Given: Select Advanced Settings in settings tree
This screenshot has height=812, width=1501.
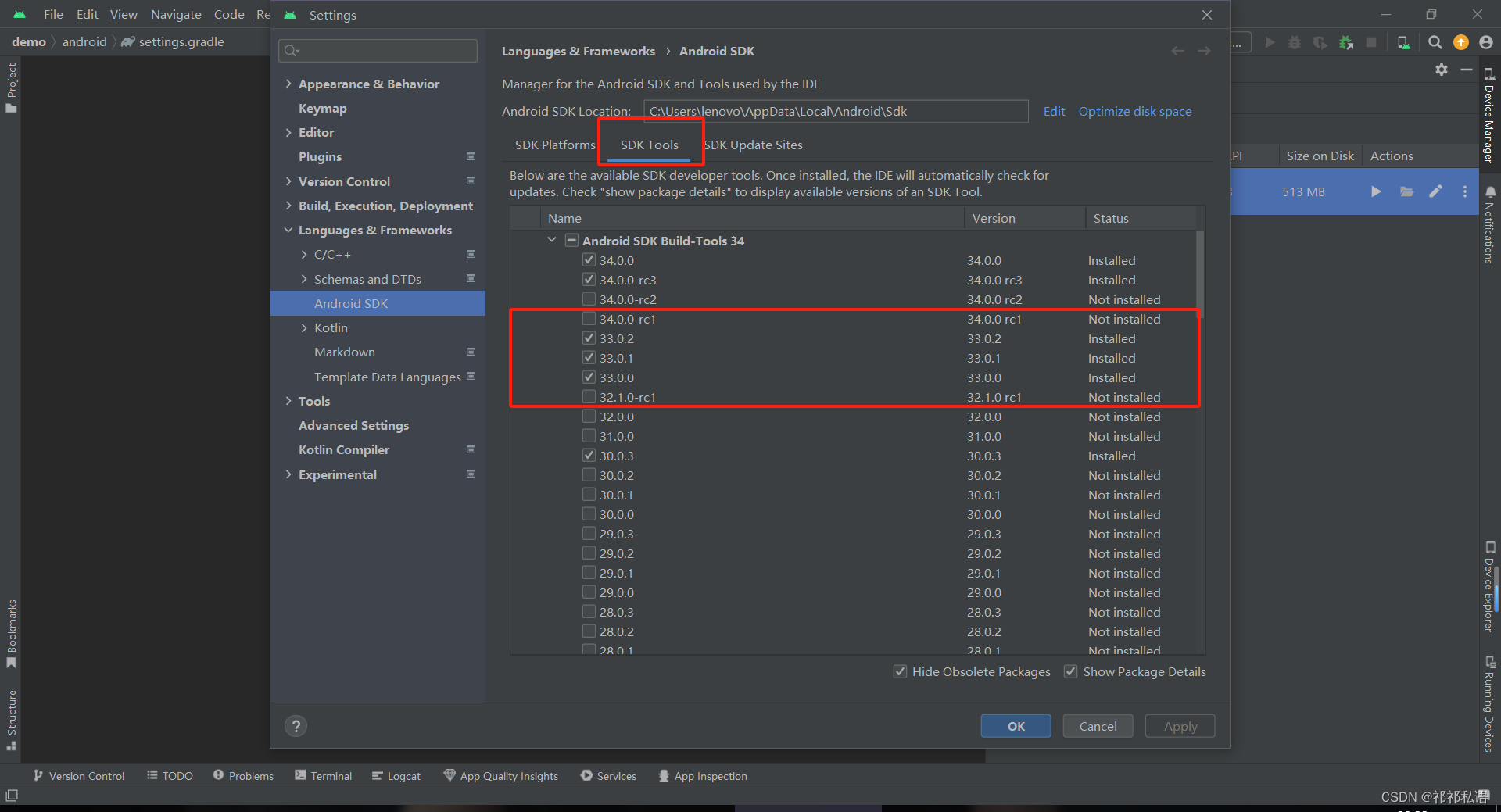Looking at the screenshot, I should click(353, 425).
